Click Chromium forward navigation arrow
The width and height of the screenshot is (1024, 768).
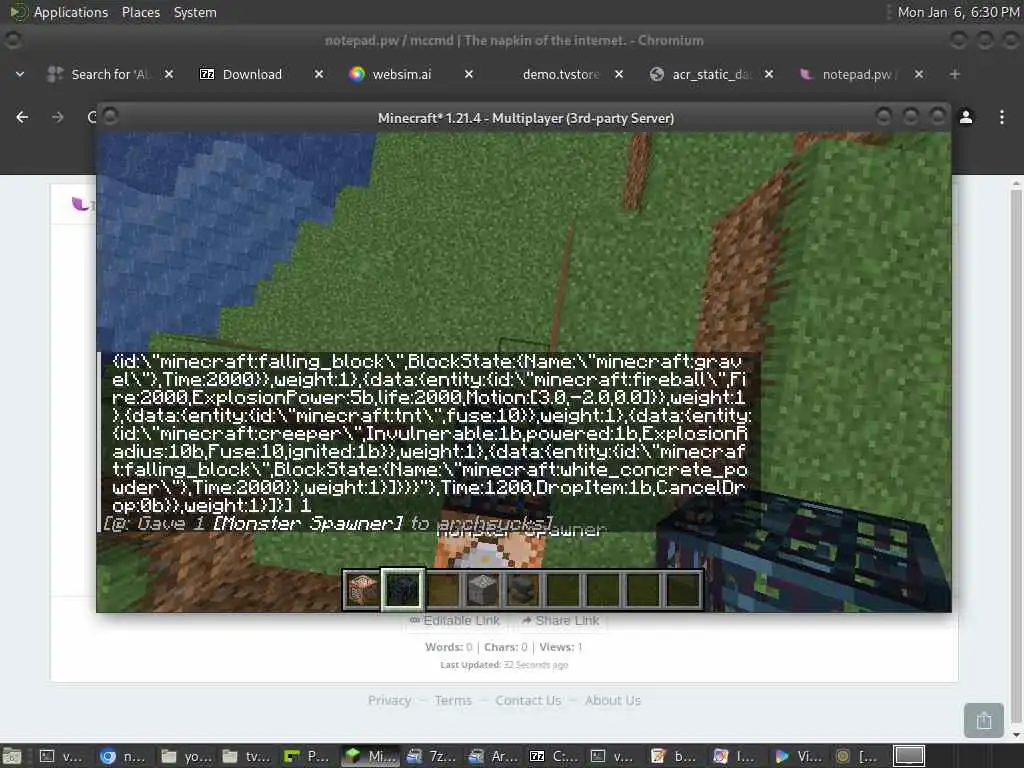click(57, 117)
